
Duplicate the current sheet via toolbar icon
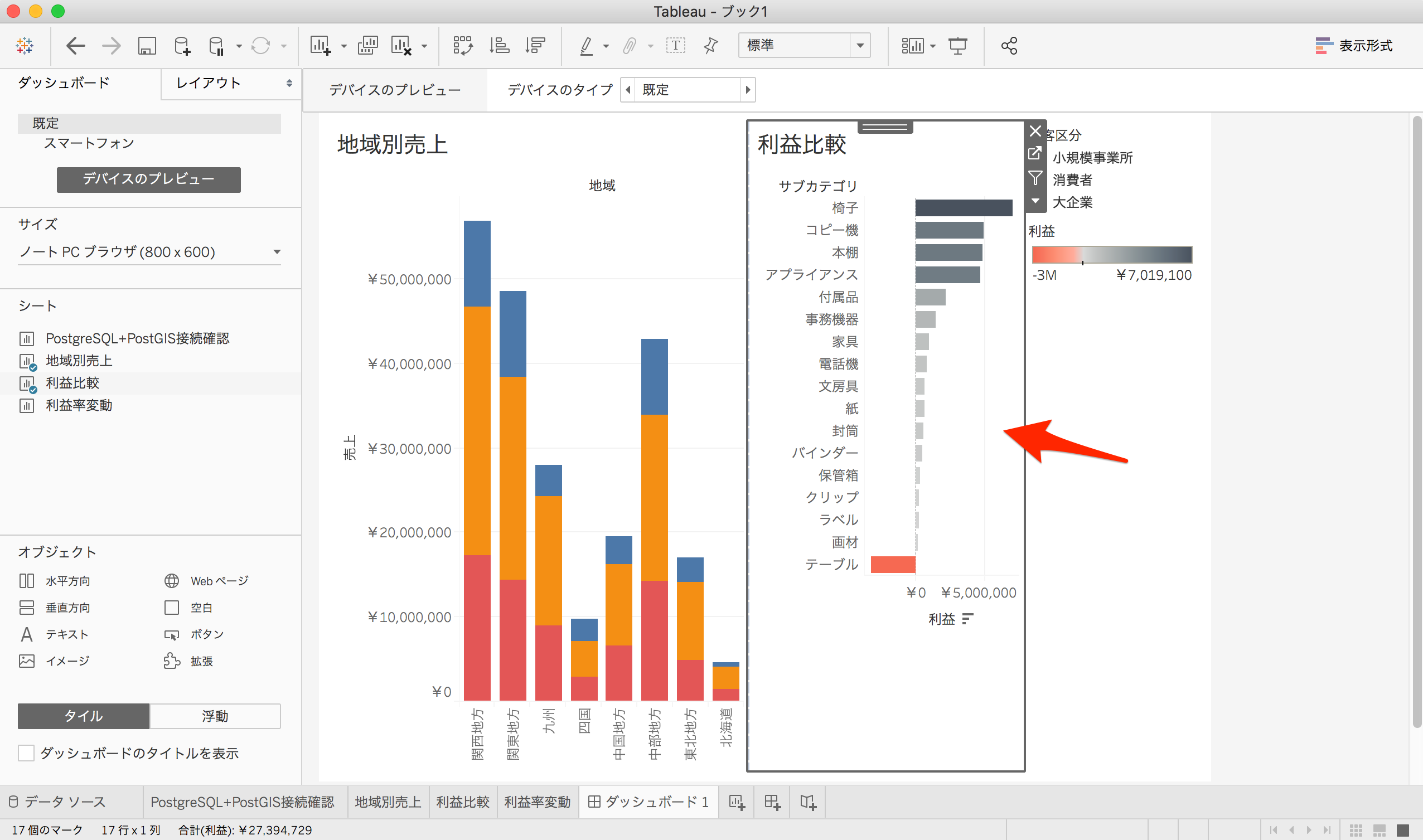[x=367, y=45]
